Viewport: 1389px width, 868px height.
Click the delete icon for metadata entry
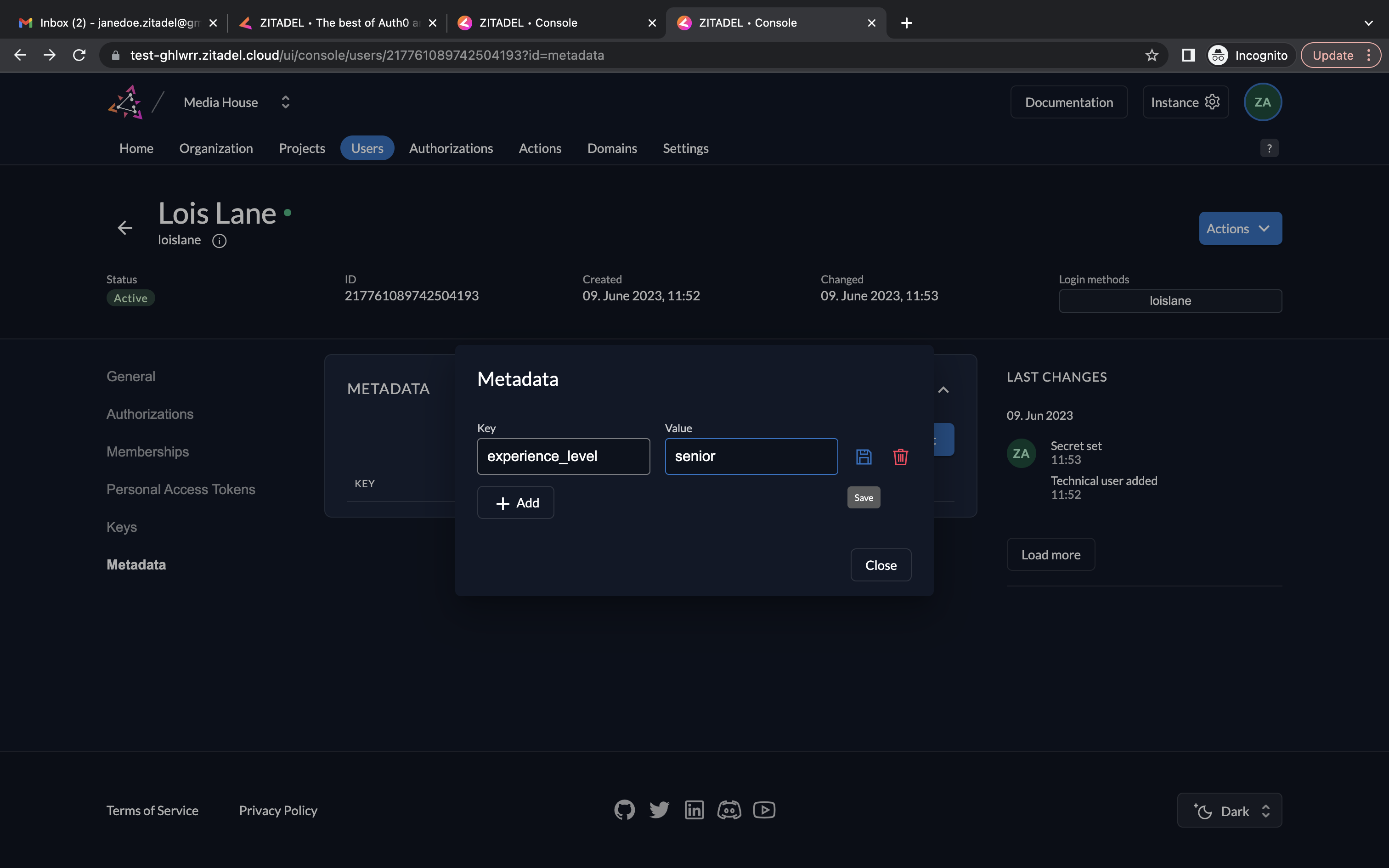pyautogui.click(x=900, y=457)
